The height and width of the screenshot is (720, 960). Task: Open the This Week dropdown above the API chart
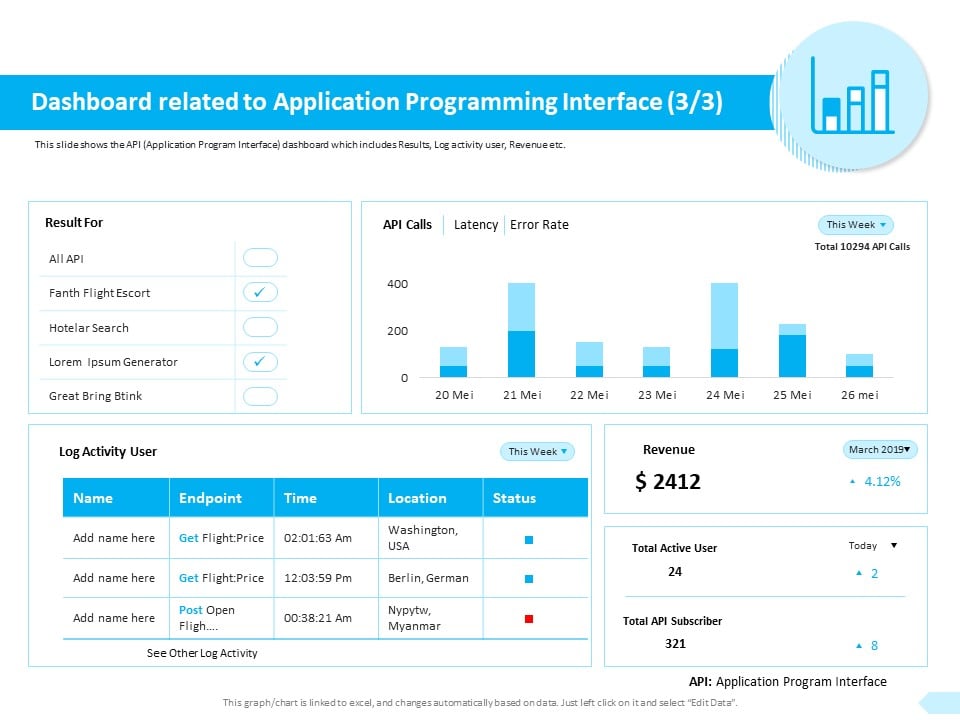point(855,225)
